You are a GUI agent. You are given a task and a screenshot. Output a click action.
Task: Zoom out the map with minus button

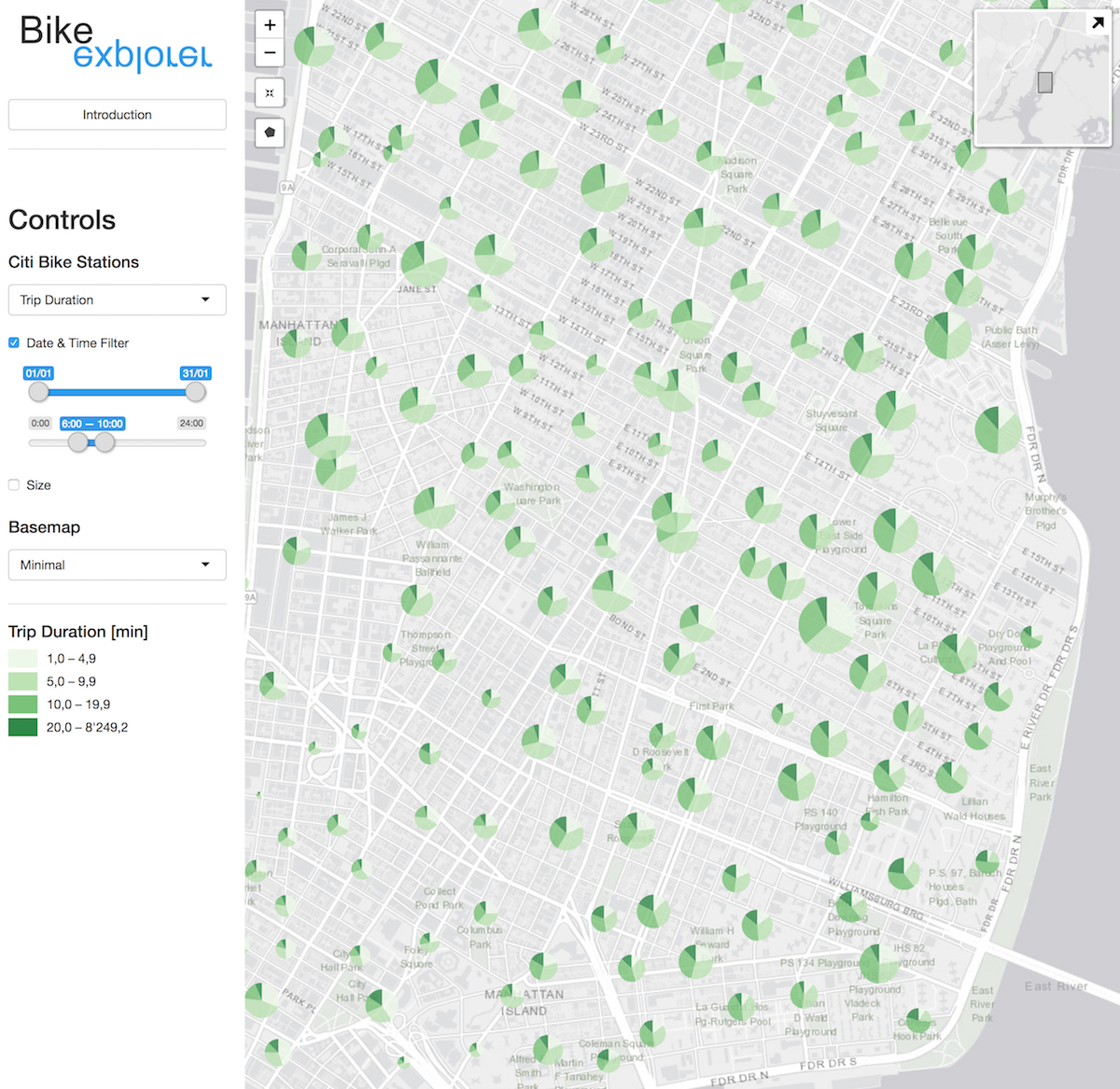270,53
